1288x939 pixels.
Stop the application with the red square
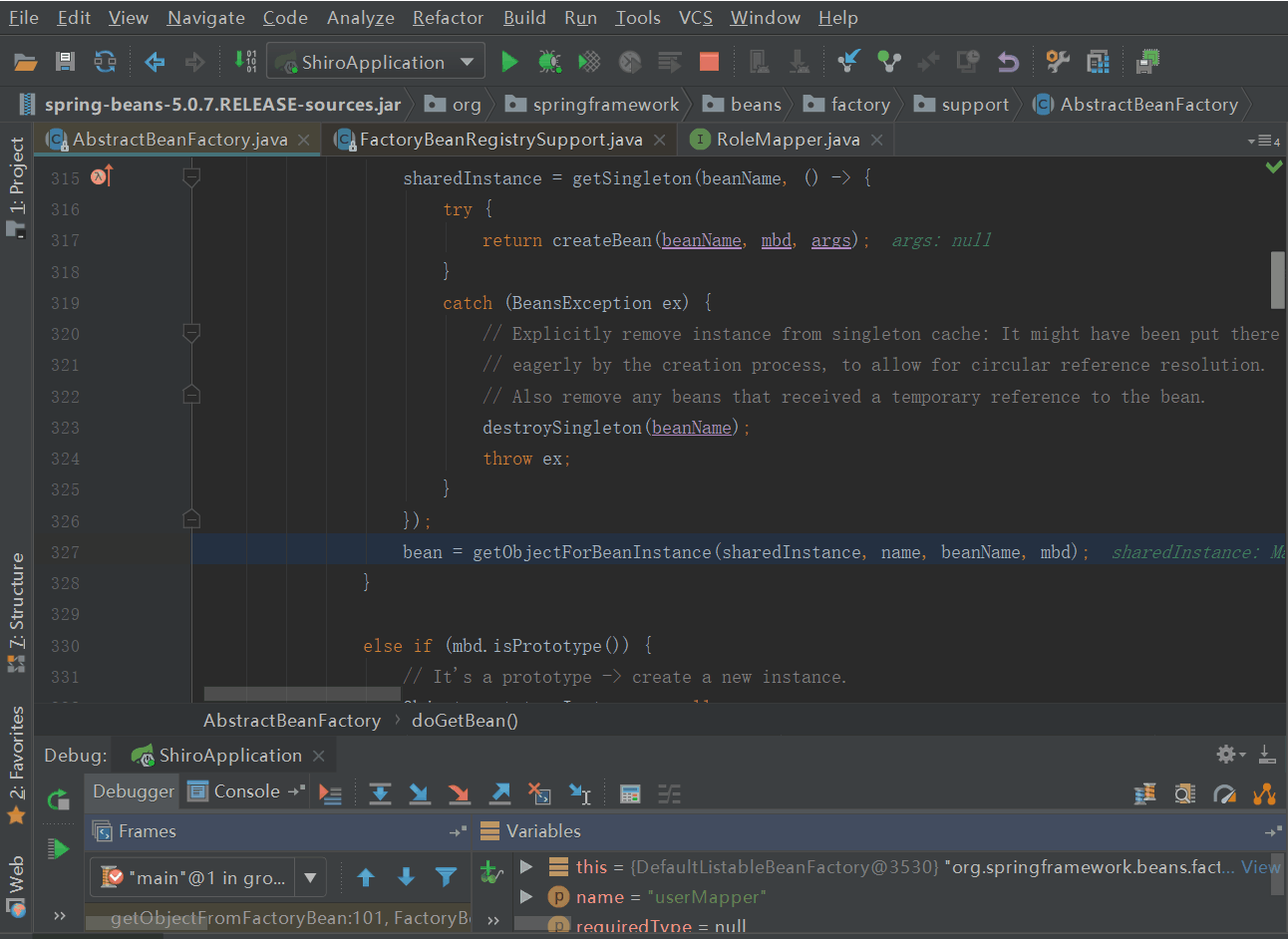point(709,62)
